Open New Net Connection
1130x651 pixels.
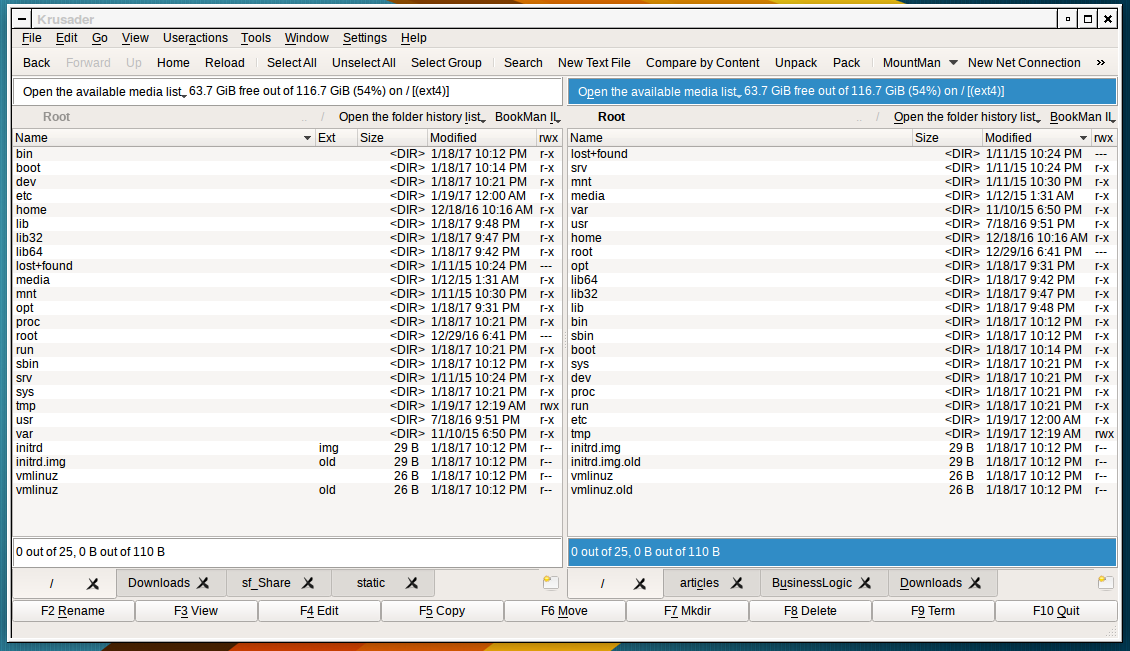click(1024, 63)
